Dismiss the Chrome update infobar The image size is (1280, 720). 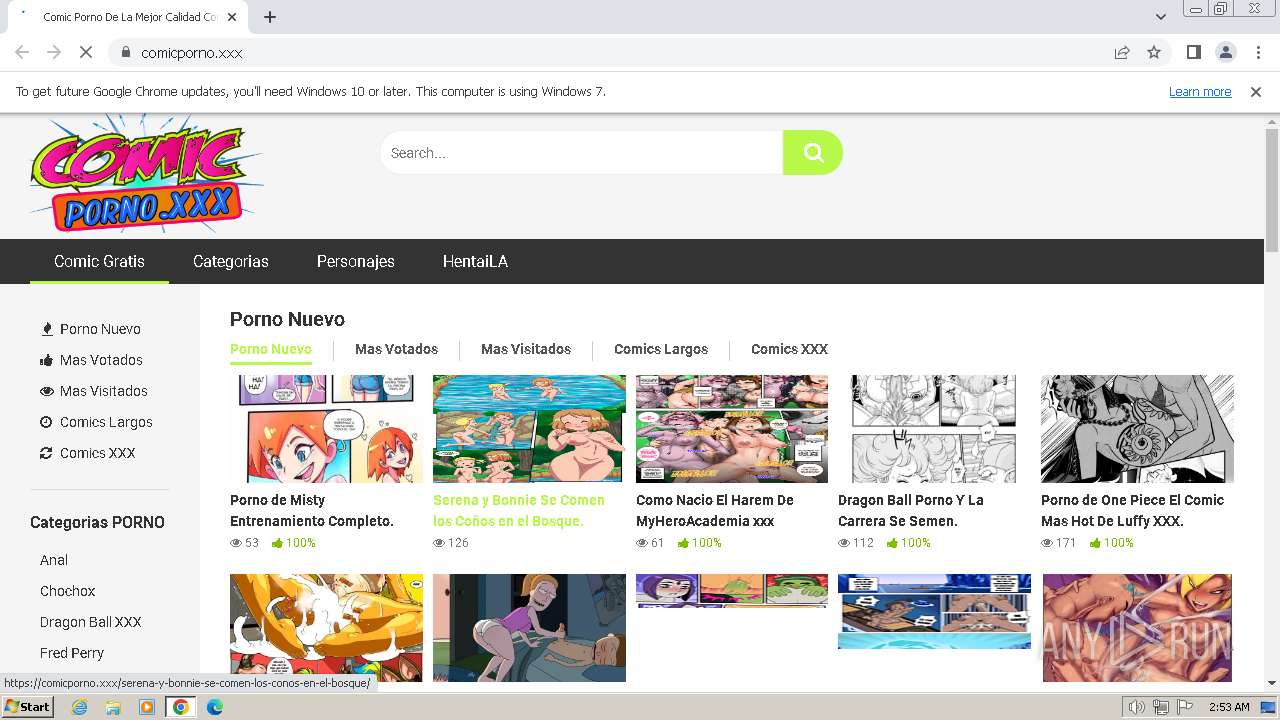tap(1256, 91)
